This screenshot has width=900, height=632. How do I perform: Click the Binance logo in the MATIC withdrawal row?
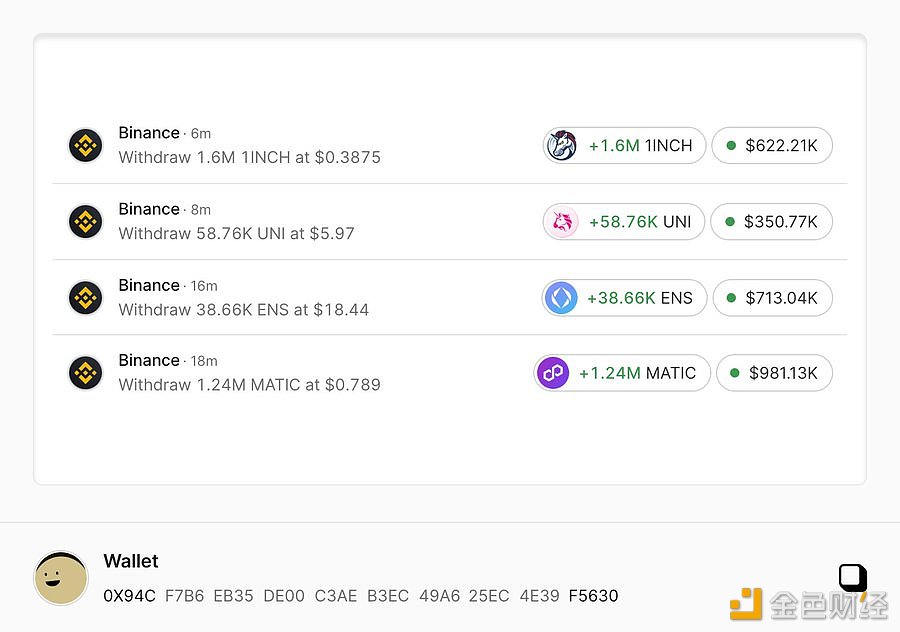tap(86, 373)
